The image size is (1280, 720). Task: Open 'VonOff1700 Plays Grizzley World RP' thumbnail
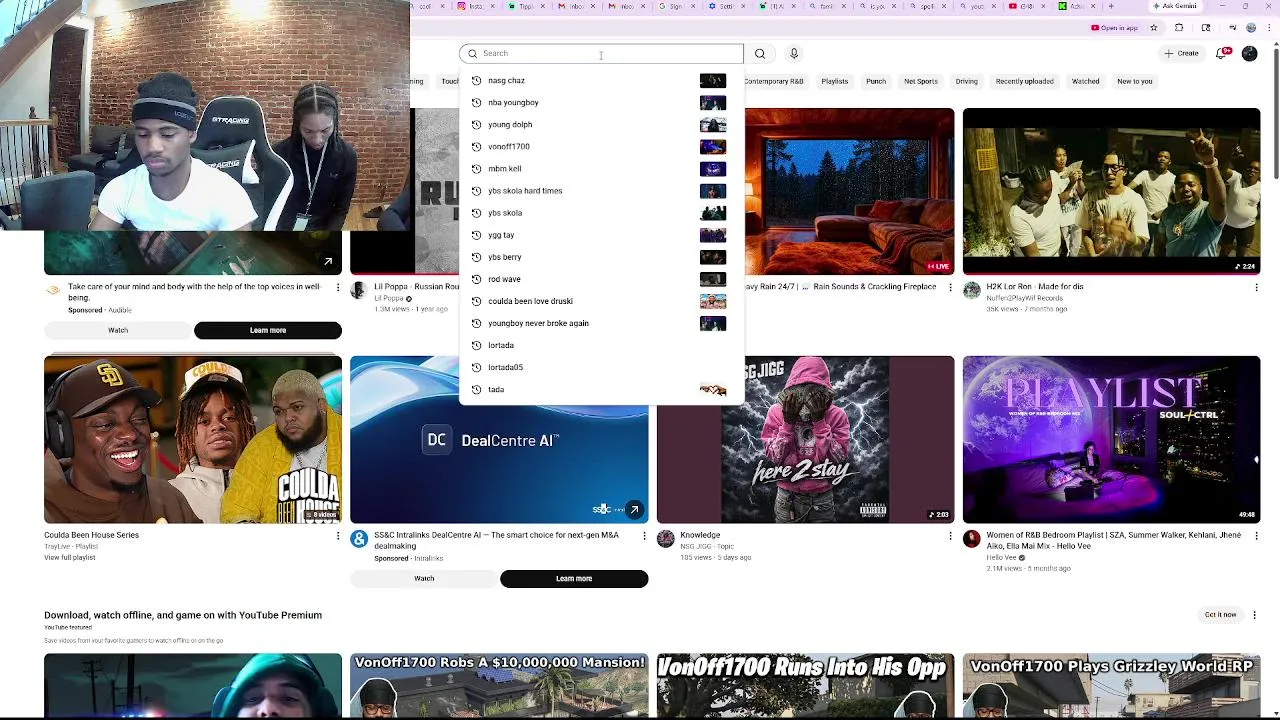coord(1111,685)
